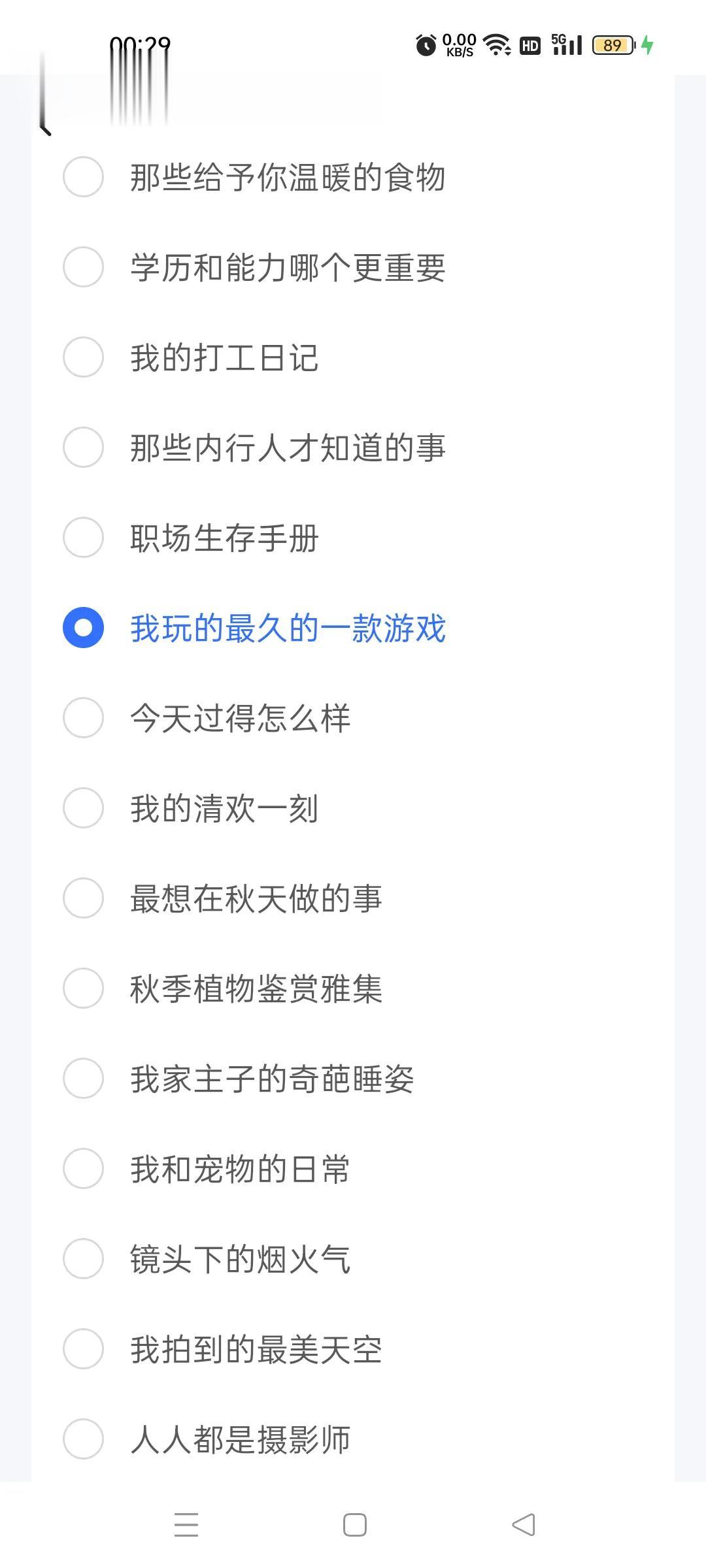The height and width of the screenshot is (1568, 706).
Task: Tap the 我的清欢一刻 topic text
Action: [x=224, y=808]
